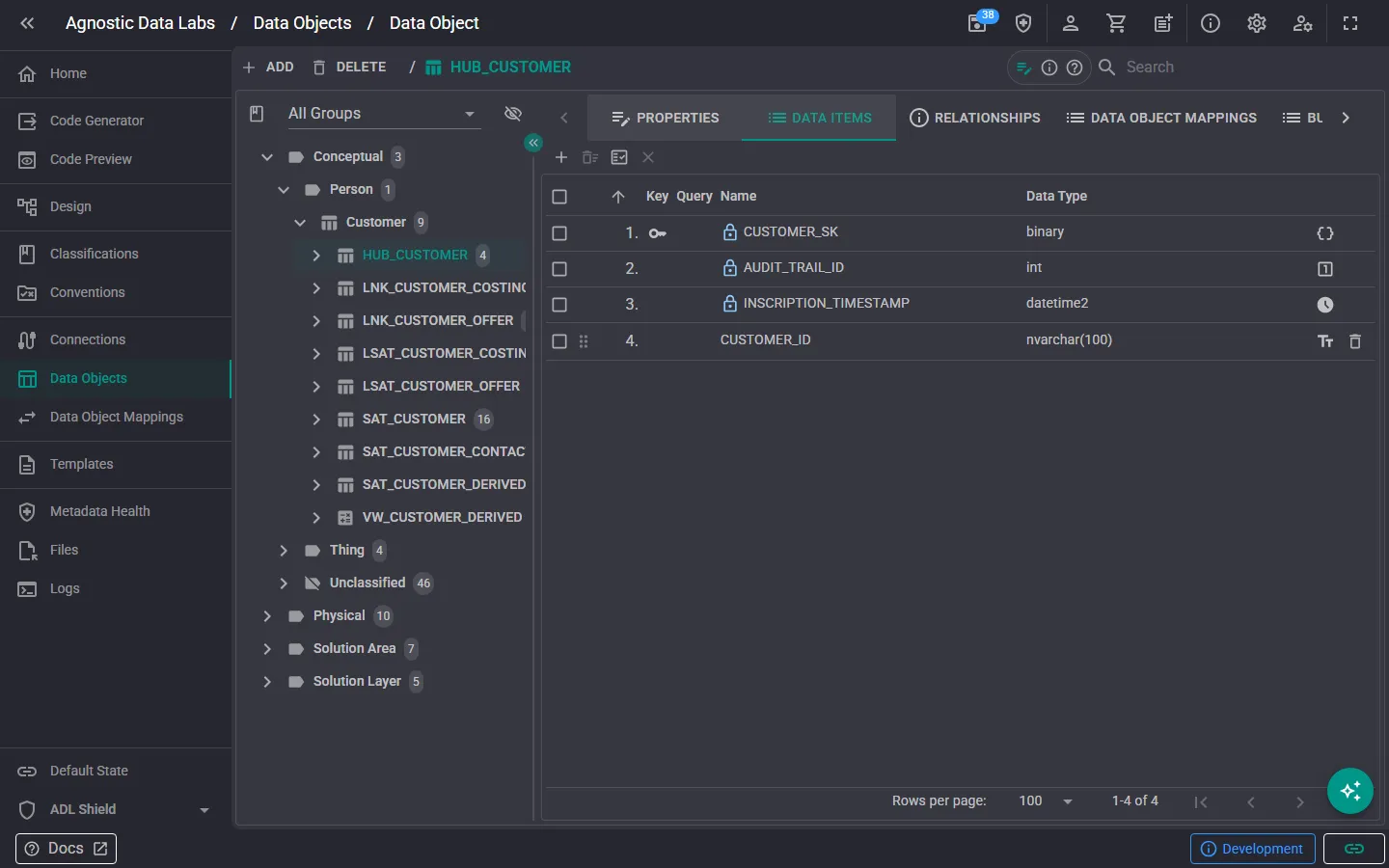Click the sort ascending arrow in table header

(618, 197)
